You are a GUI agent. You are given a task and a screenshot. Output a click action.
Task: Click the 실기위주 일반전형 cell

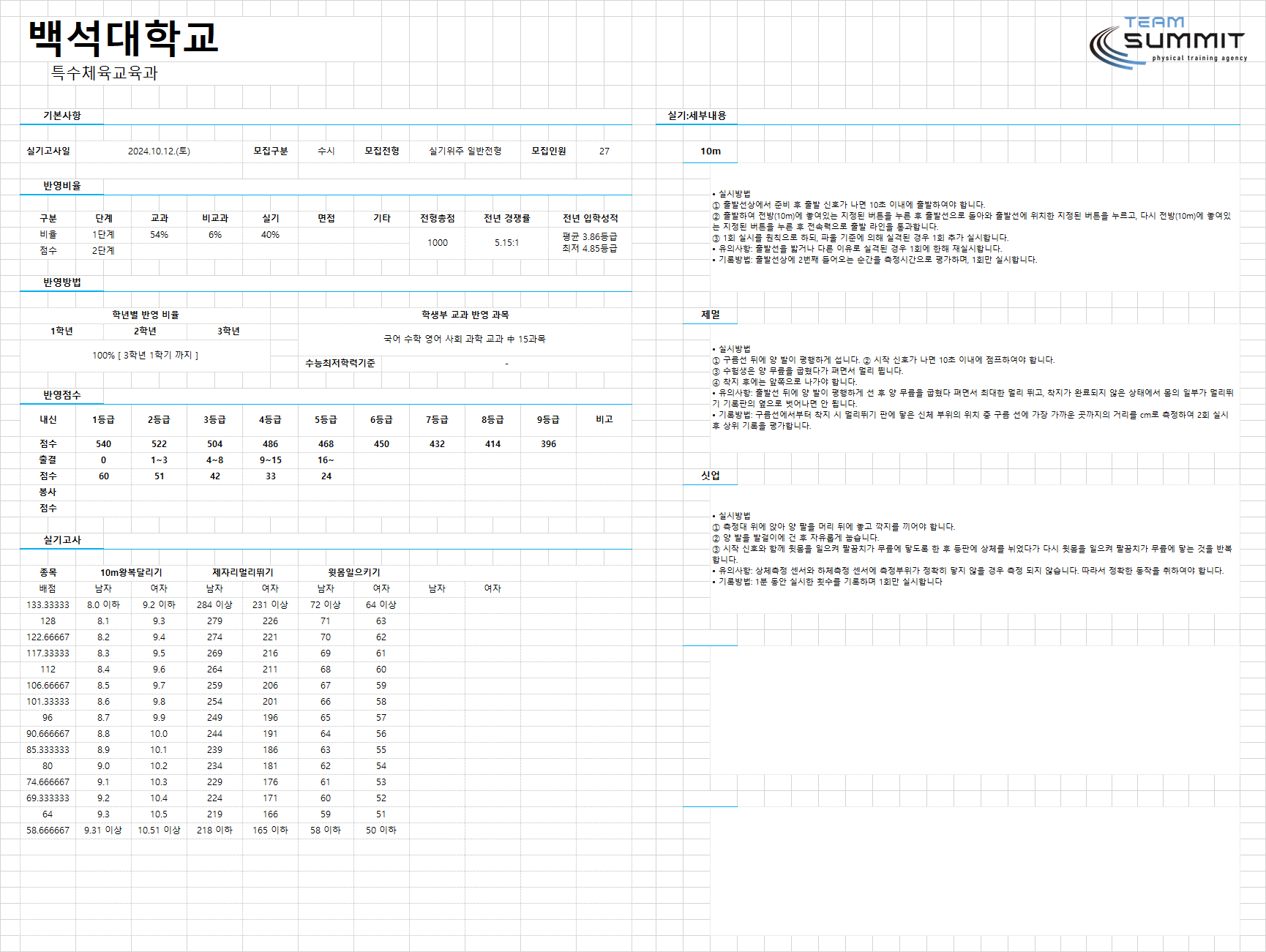coord(465,151)
